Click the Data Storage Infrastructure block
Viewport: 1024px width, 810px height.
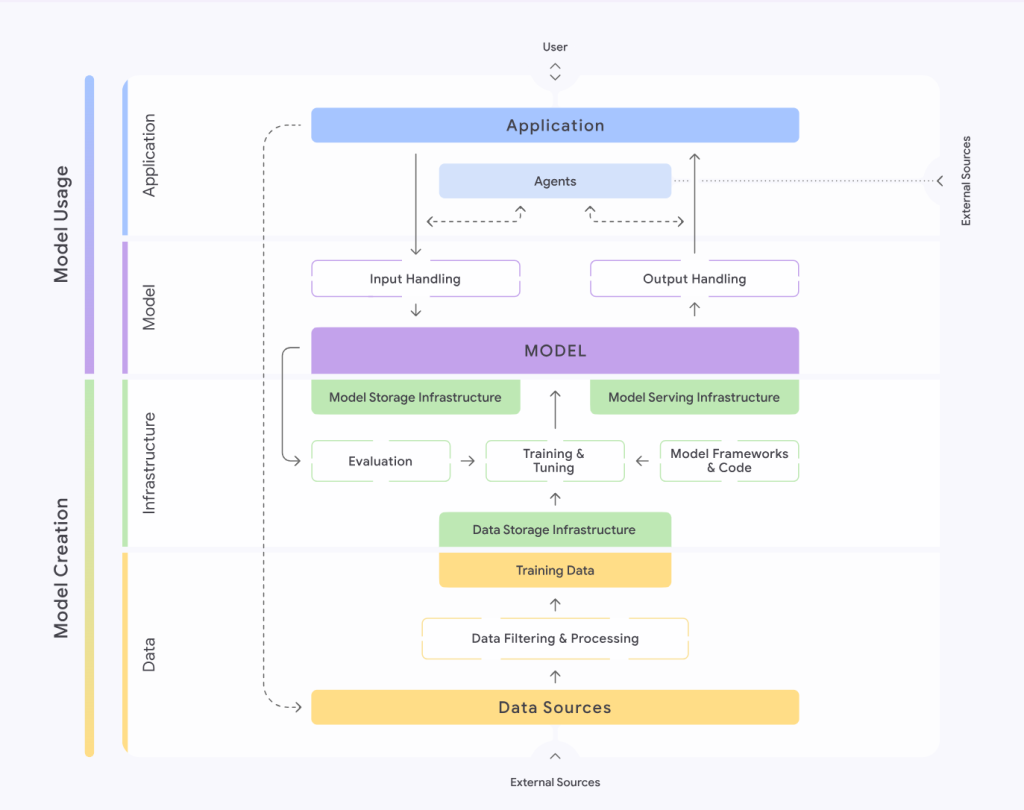point(555,530)
